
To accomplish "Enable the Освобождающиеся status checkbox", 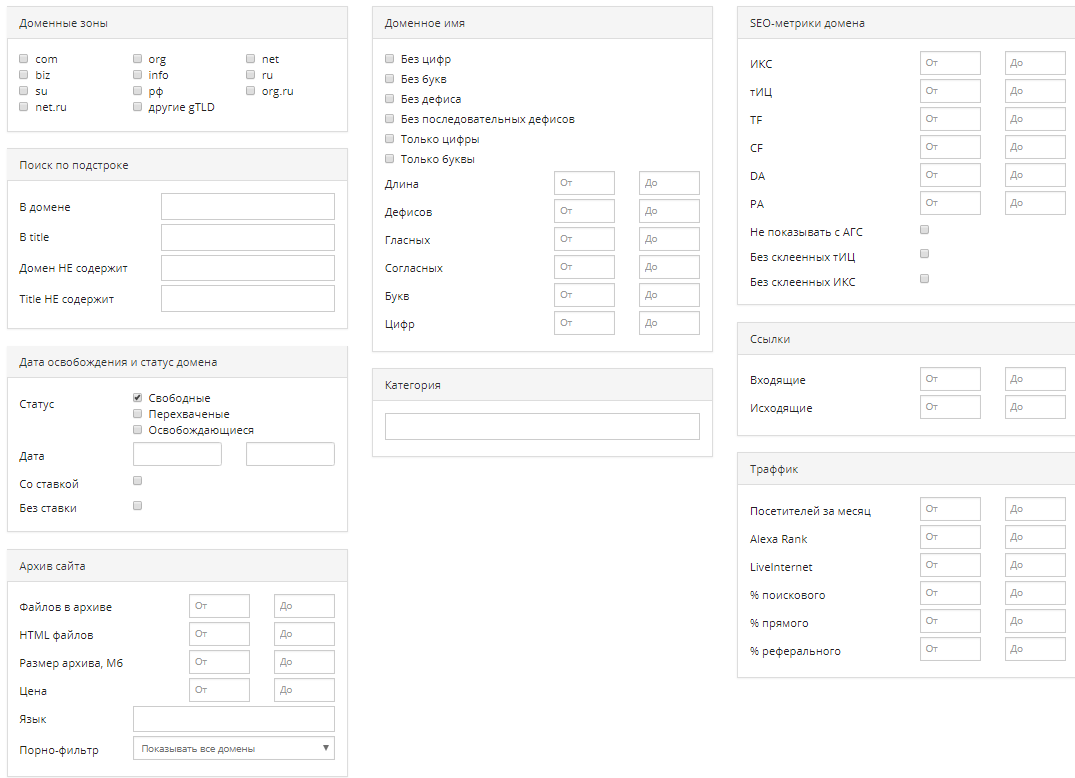I will coord(137,430).
